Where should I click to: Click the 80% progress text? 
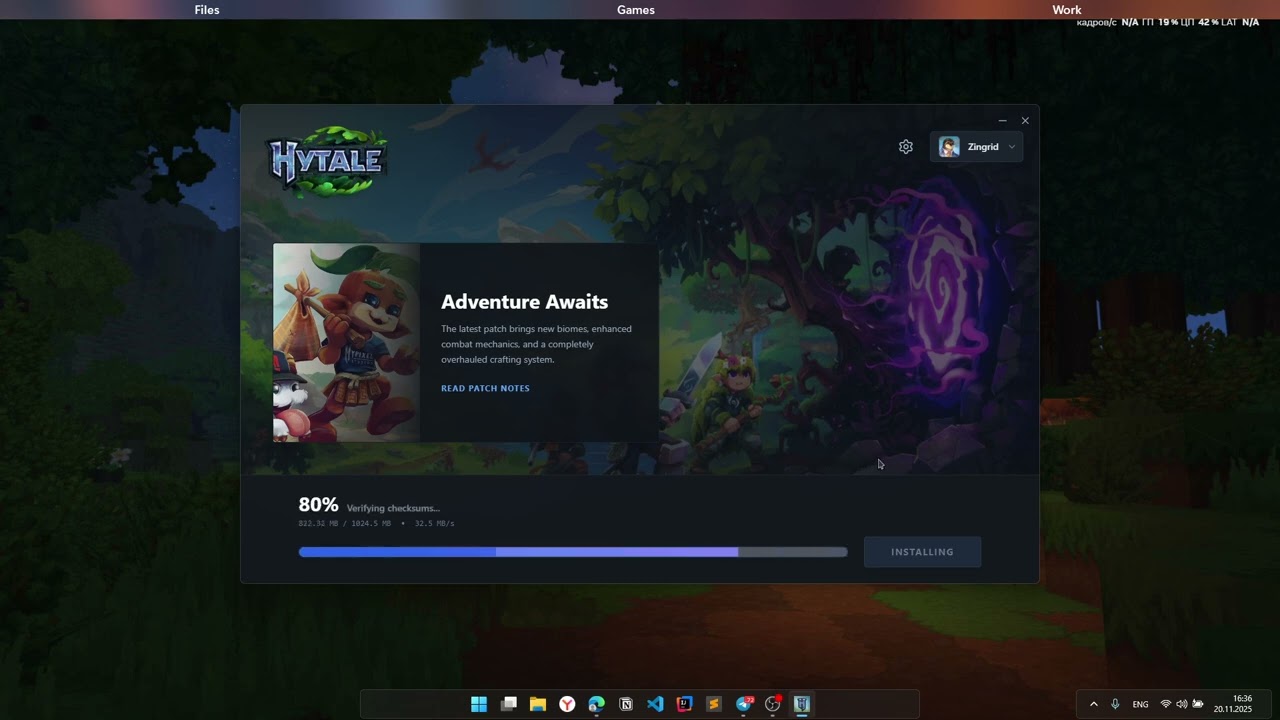tap(318, 505)
